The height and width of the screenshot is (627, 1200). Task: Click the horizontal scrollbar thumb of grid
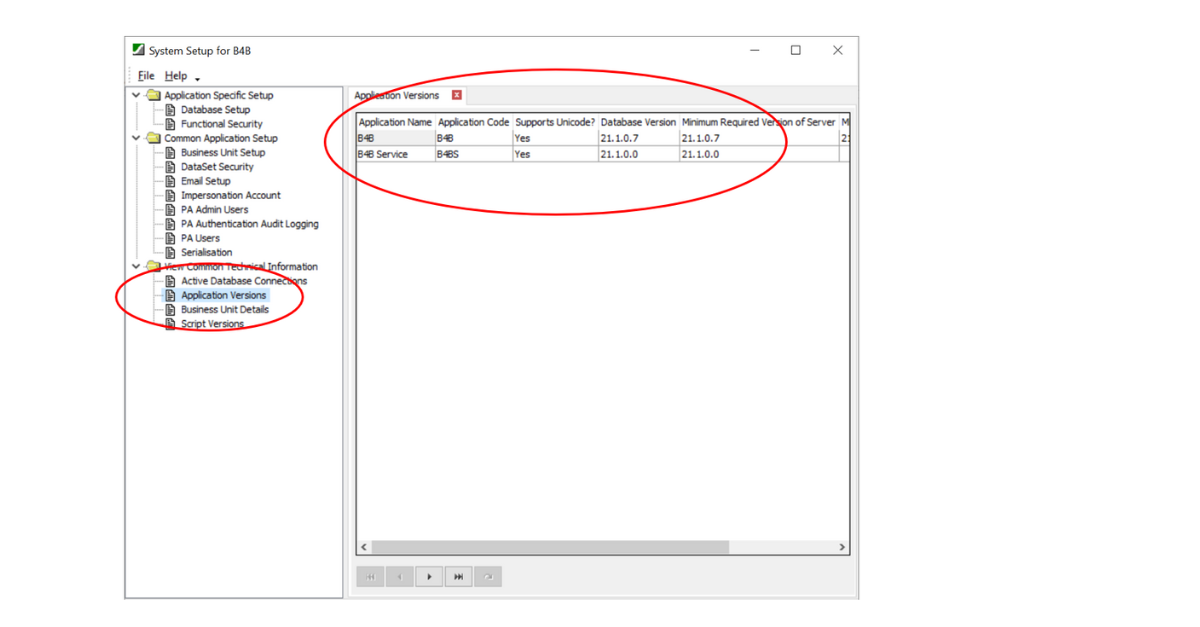click(x=550, y=547)
